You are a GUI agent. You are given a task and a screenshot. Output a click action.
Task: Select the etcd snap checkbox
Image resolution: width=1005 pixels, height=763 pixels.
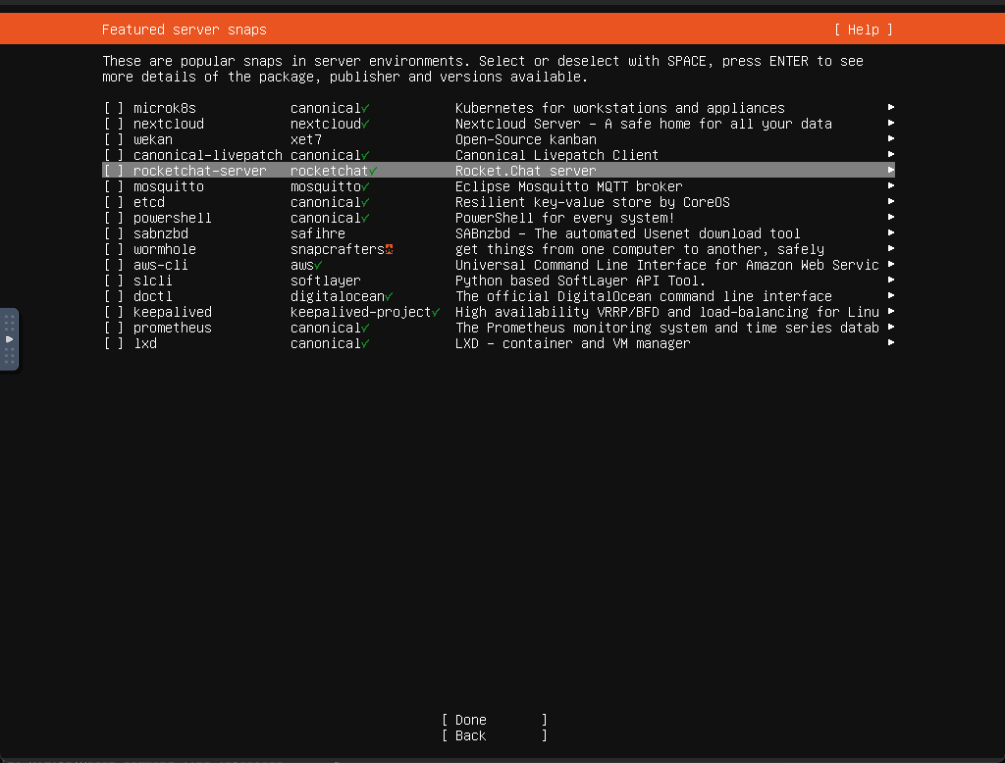[x=113, y=203]
